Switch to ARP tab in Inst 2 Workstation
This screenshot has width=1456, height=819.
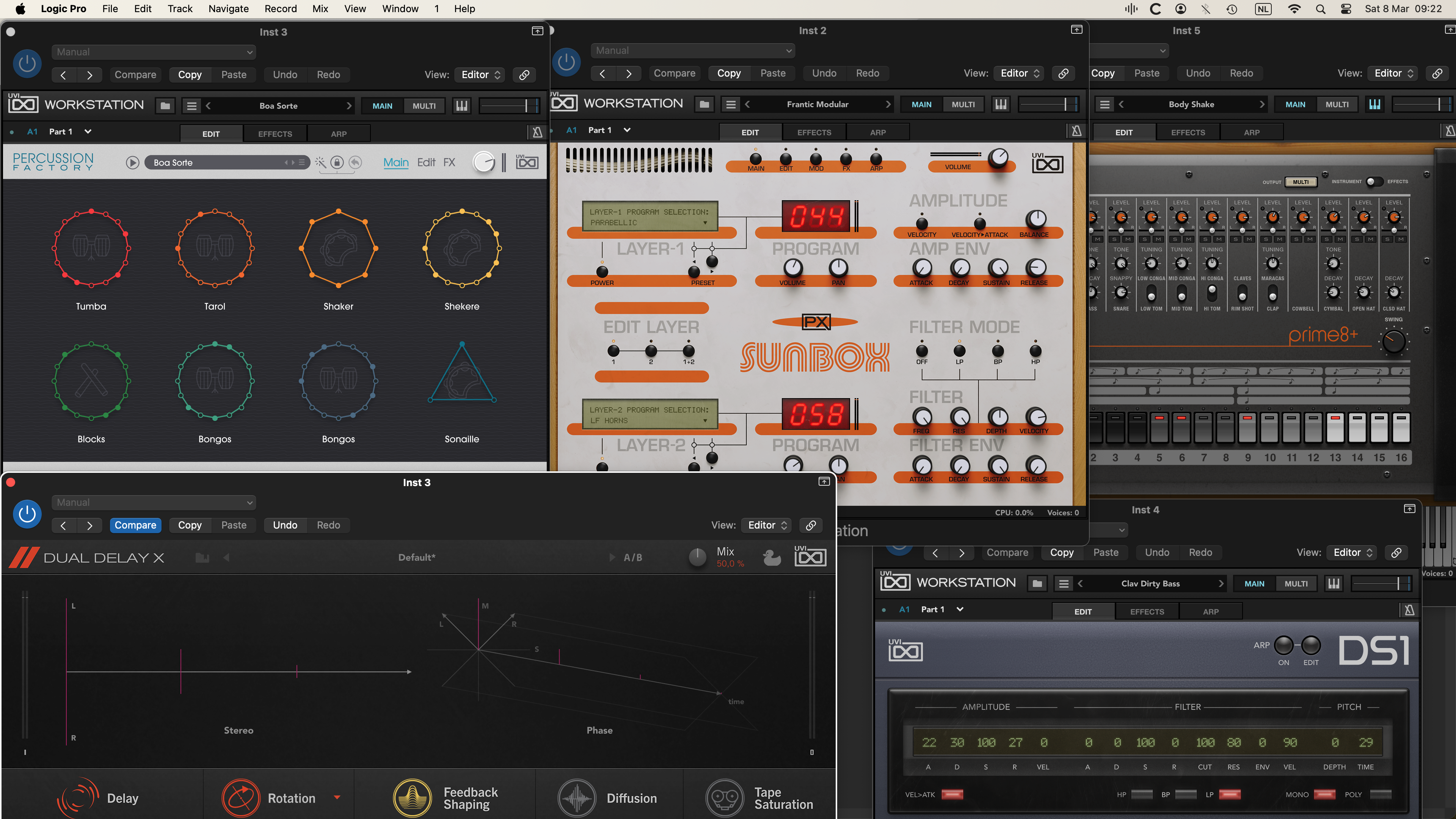tap(878, 132)
